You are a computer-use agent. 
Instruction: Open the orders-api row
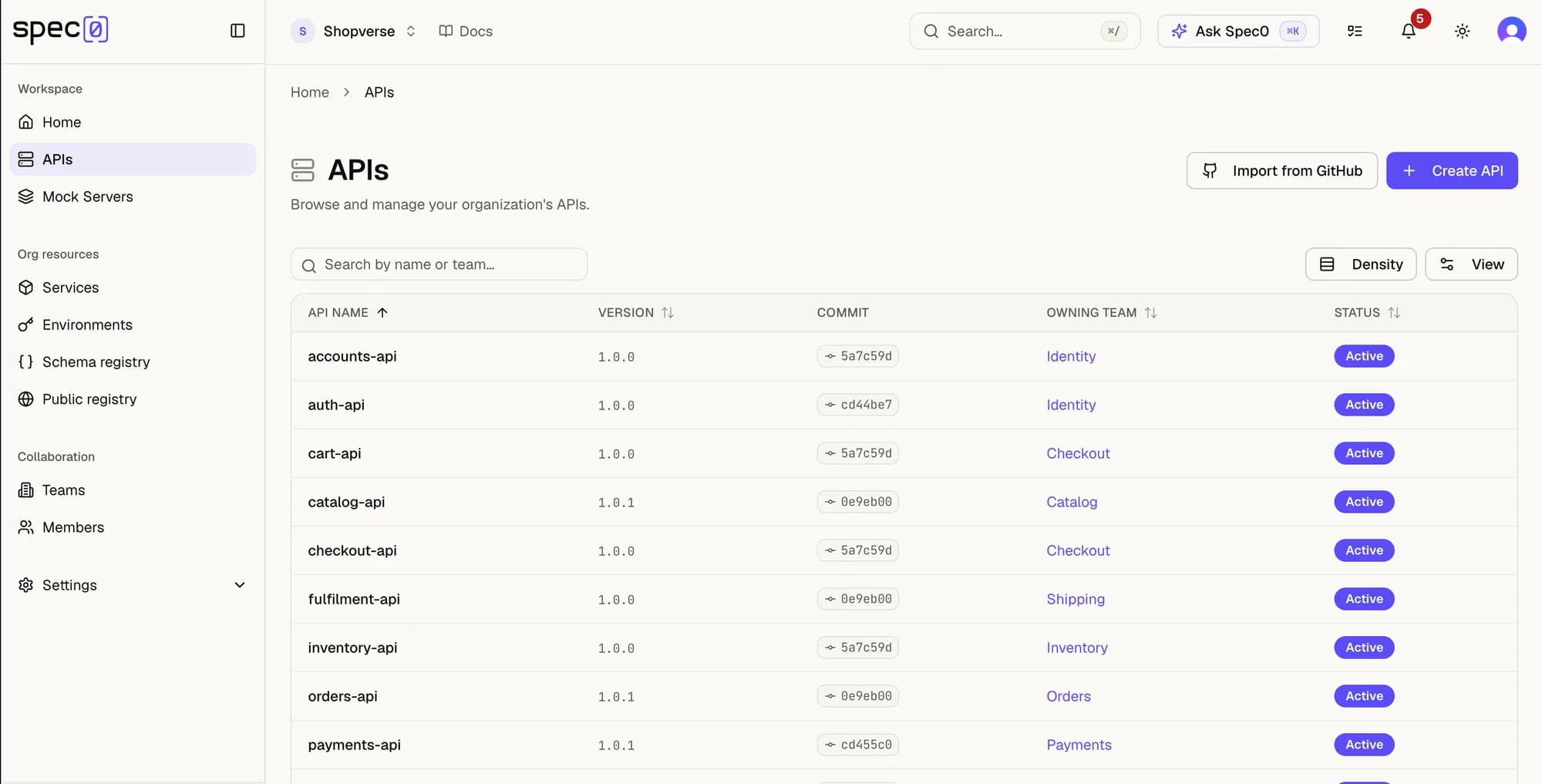pos(904,696)
